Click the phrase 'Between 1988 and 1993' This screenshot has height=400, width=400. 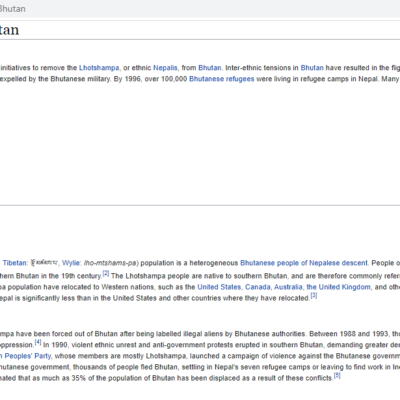(350, 334)
